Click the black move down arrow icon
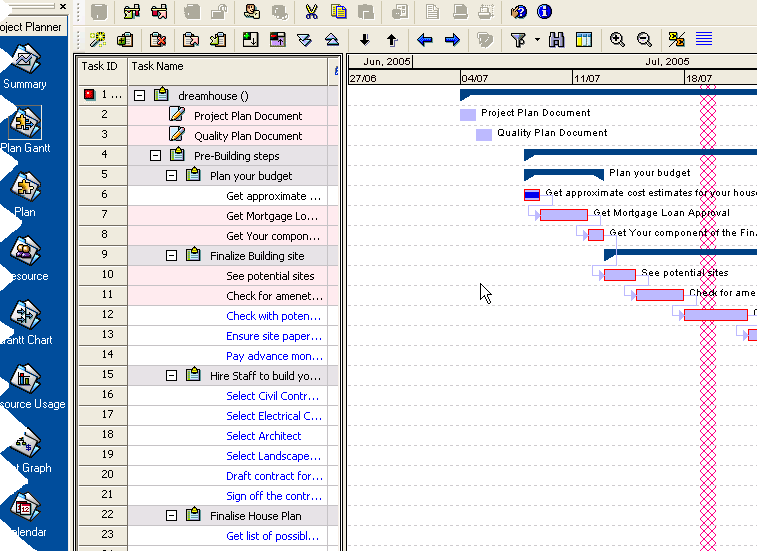The width and height of the screenshot is (757, 551). (364, 40)
